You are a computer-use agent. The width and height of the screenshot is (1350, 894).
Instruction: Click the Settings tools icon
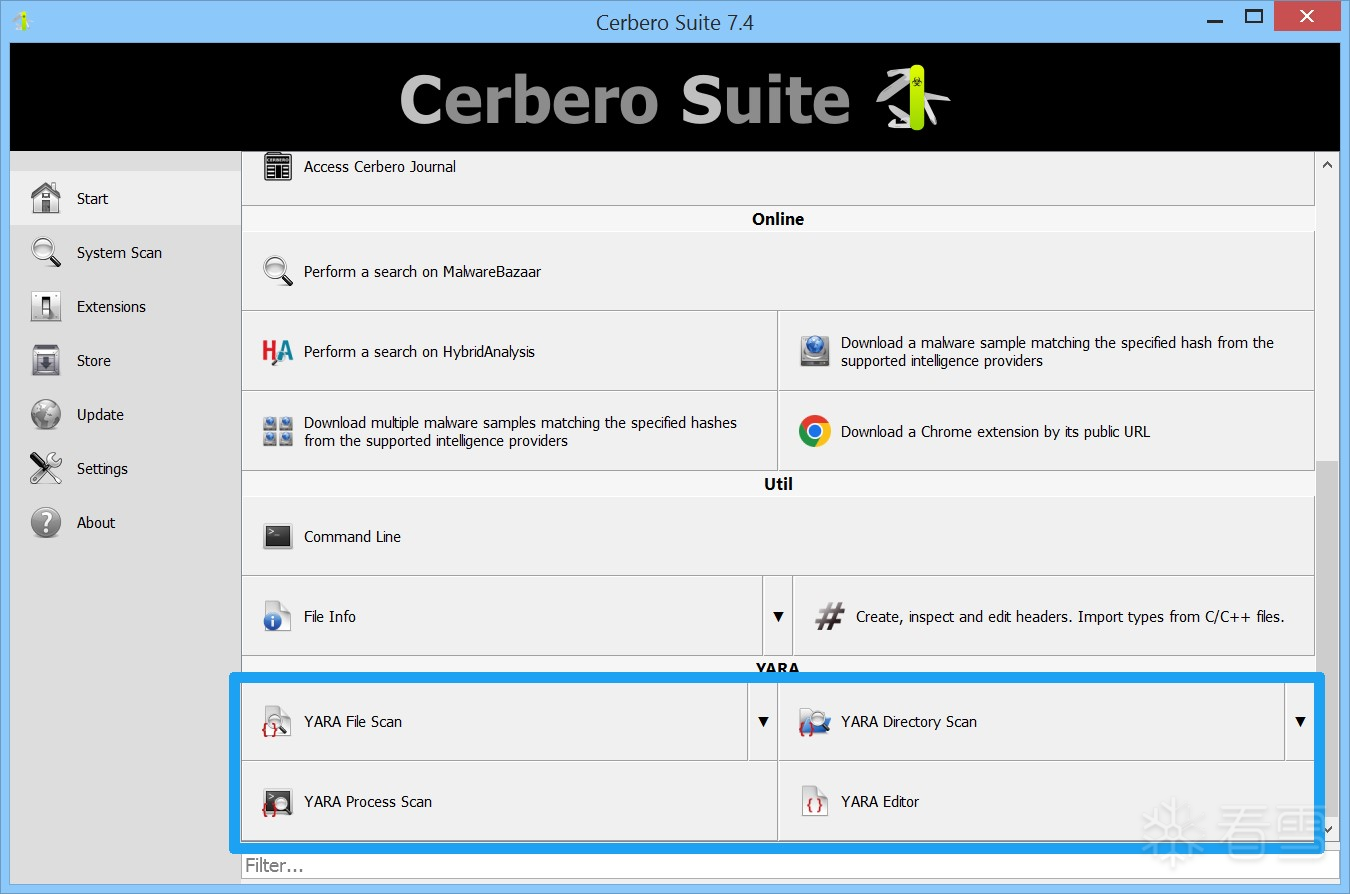pyautogui.click(x=46, y=468)
